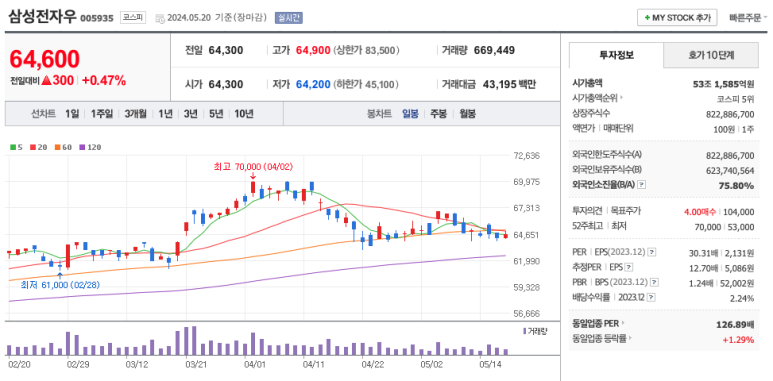
Task: Click the 실시간 badge
Action: 289,18
